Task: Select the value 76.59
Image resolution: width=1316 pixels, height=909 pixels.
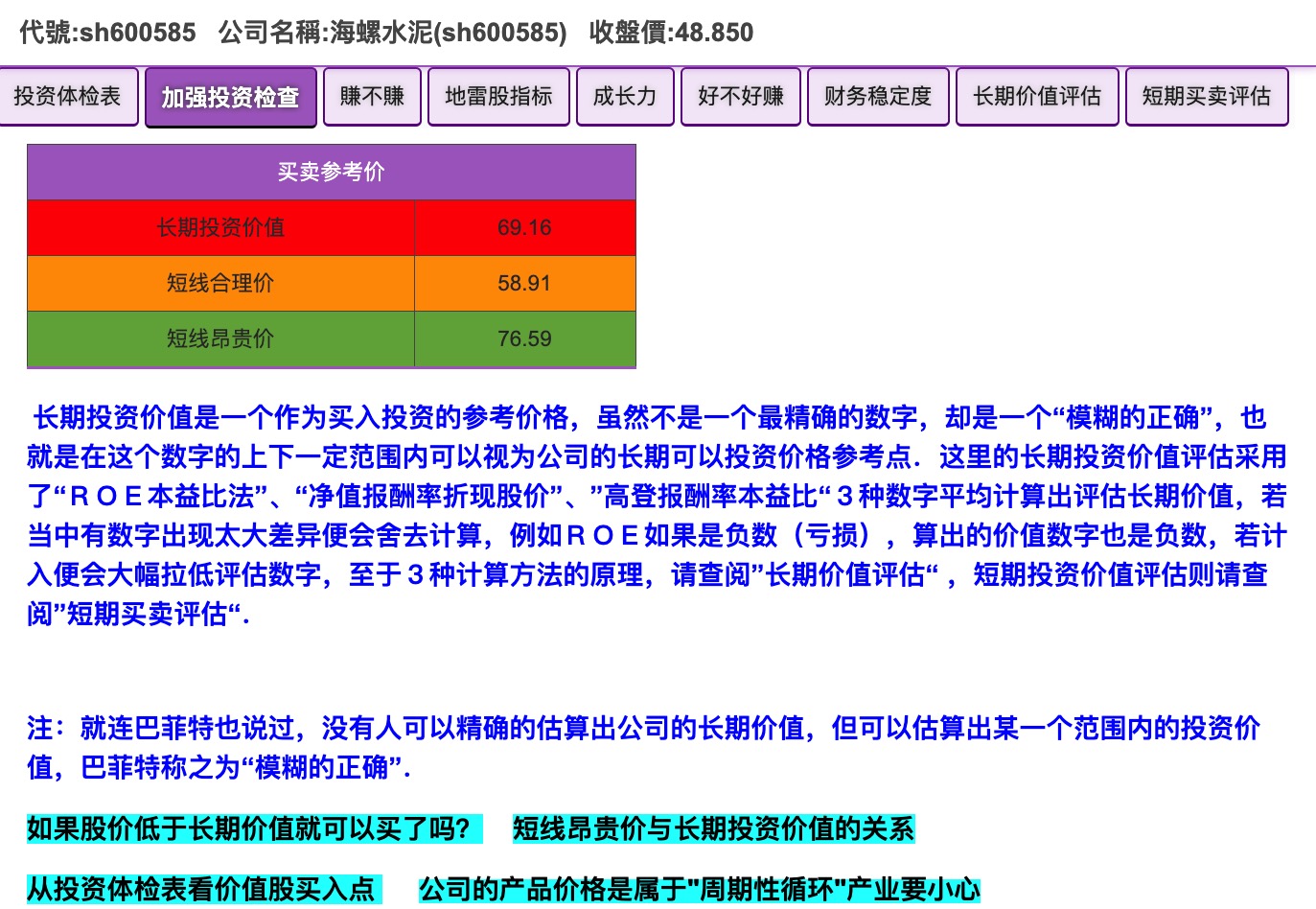Action: (x=525, y=338)
